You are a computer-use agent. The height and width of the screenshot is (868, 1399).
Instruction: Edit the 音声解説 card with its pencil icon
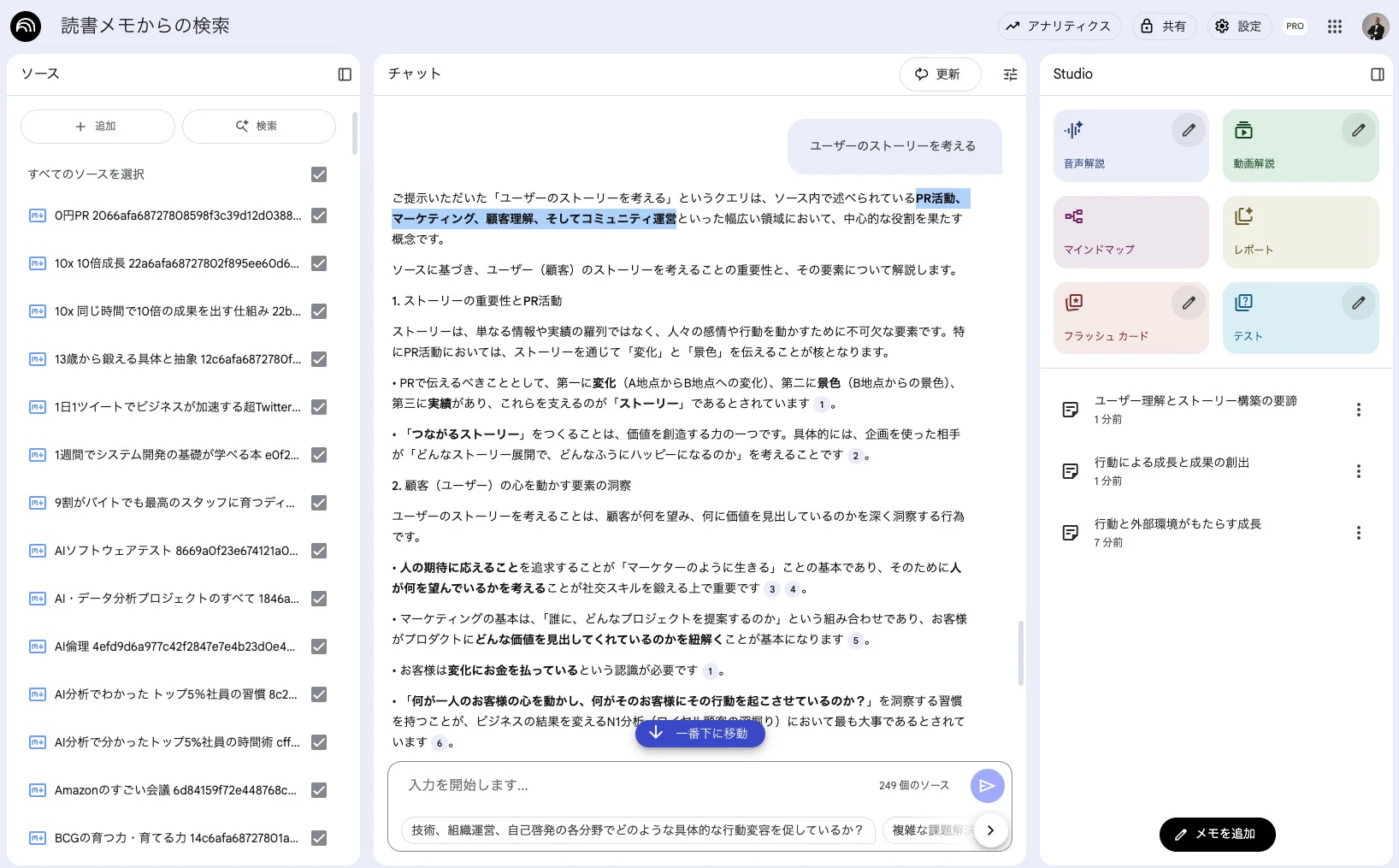tap(1188, 130)
